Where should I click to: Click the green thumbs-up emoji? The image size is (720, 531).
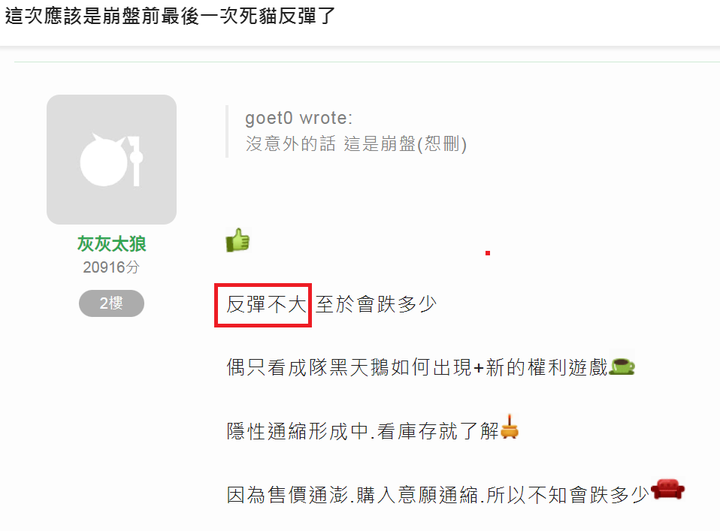tap(238, 240)
